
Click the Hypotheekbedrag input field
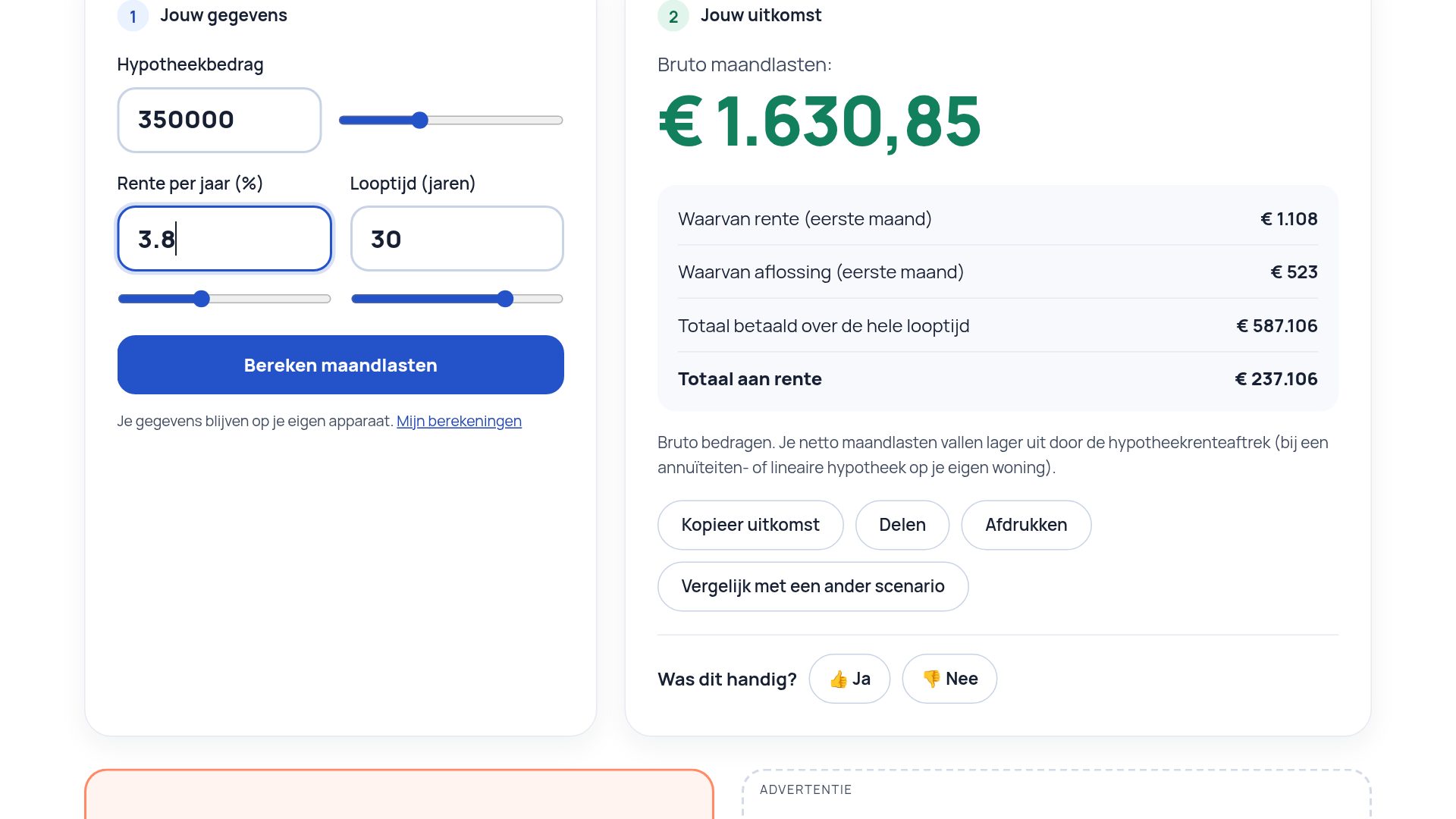point(219,120)
